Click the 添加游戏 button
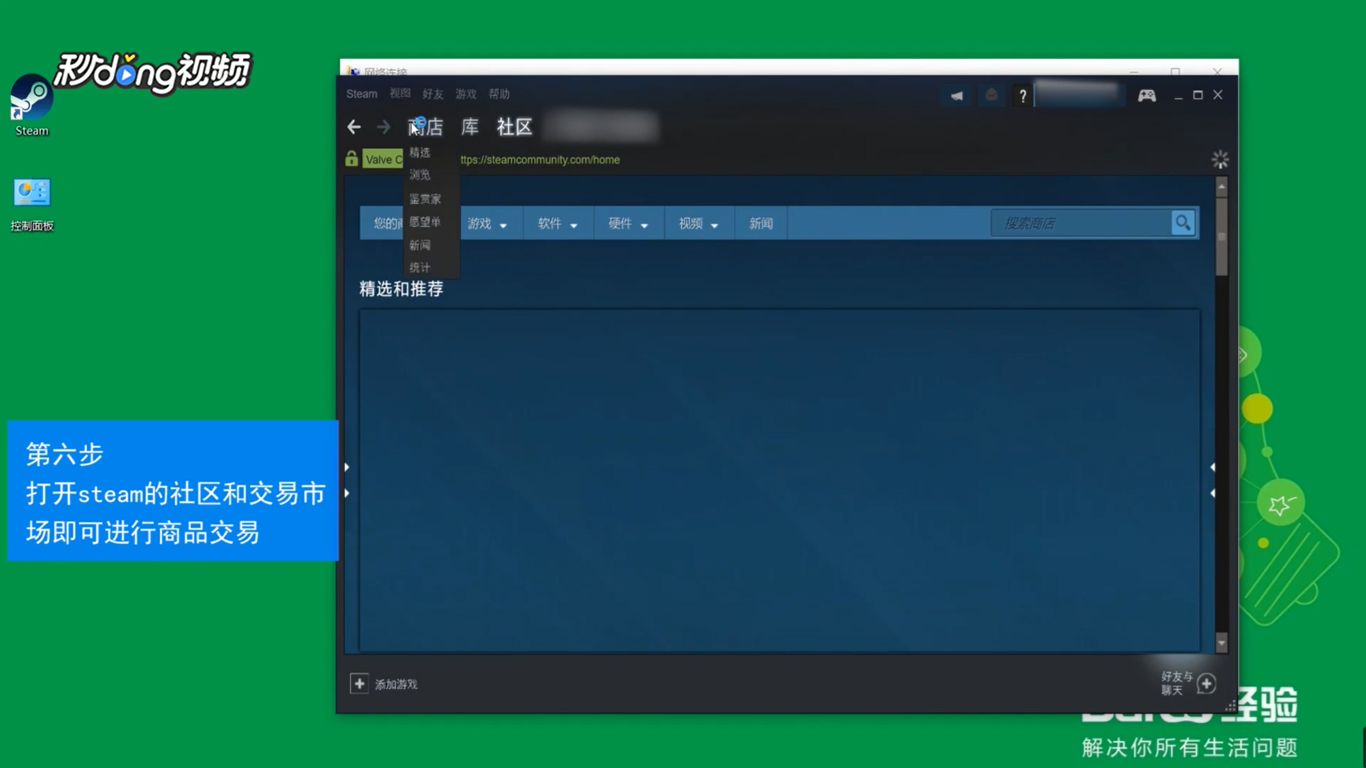Screen dimensions: 1366x768 (x=384, y=684)
